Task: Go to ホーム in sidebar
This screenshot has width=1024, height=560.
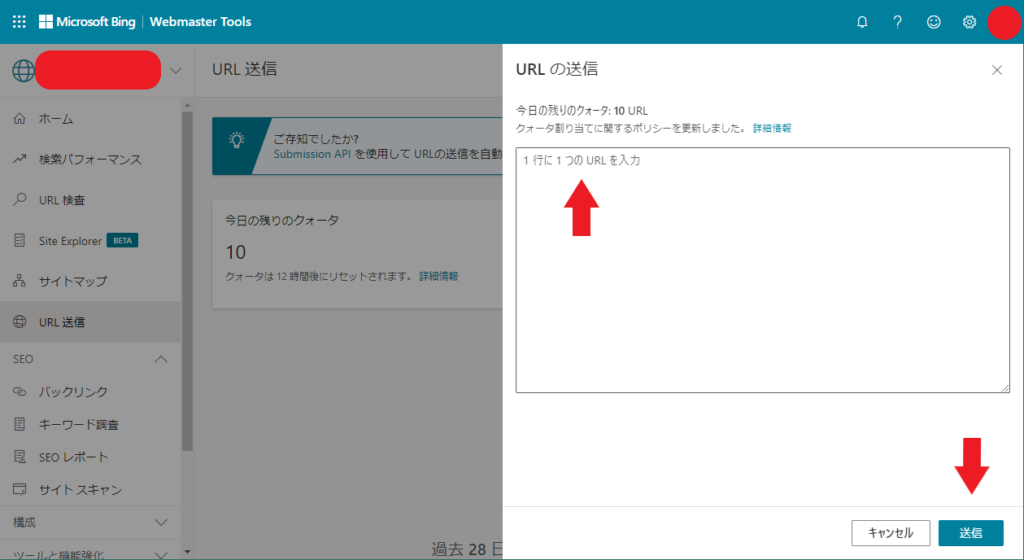Action: (90, 119)
